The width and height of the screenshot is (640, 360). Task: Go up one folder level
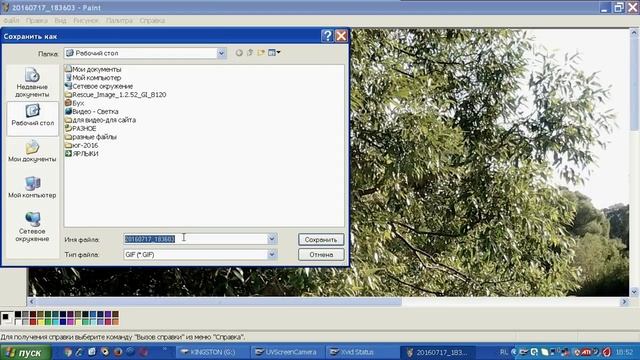(x=250, y=53)
